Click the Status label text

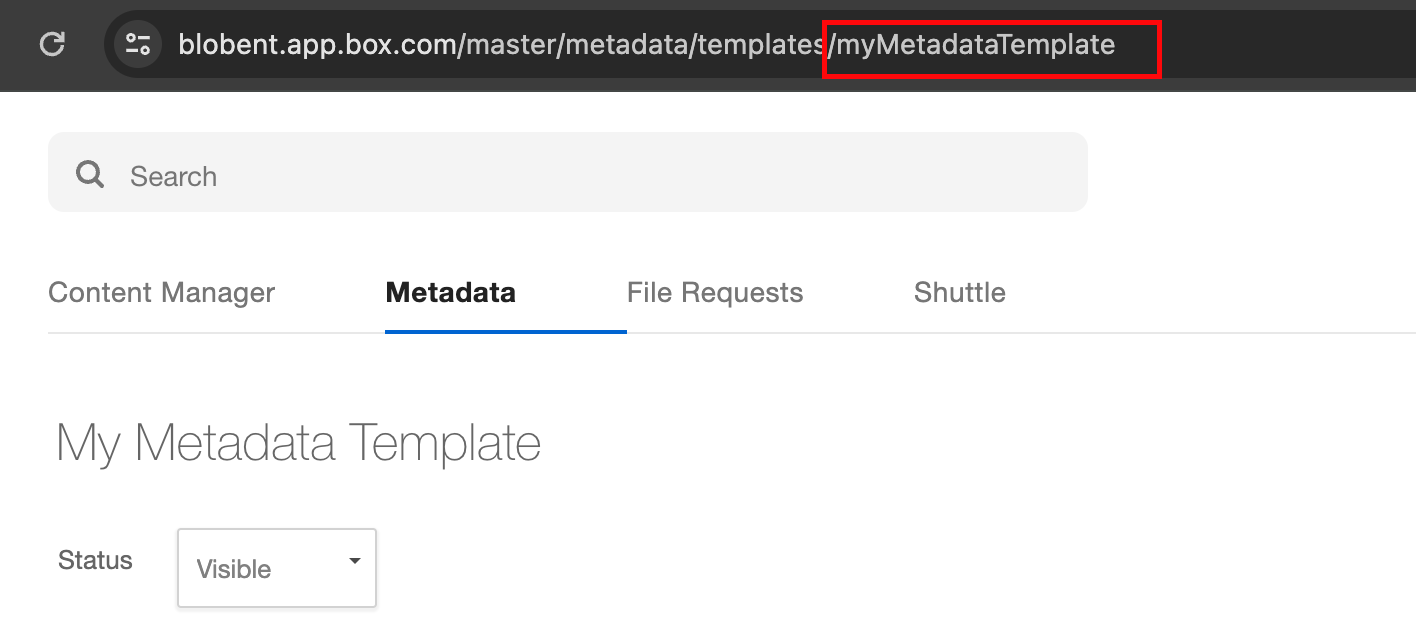(95, 560)
